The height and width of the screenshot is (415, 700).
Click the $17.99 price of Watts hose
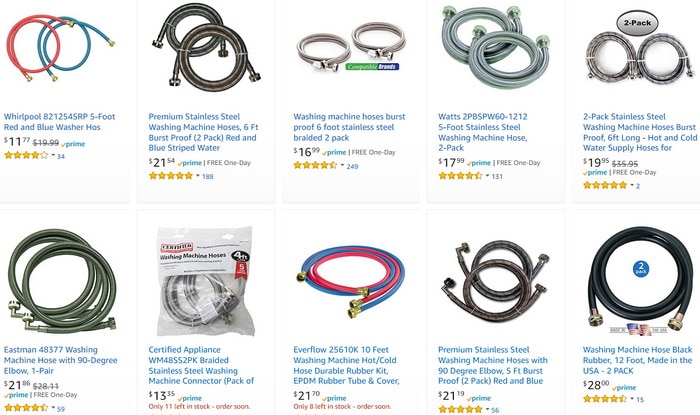click(x=451, y=162)
